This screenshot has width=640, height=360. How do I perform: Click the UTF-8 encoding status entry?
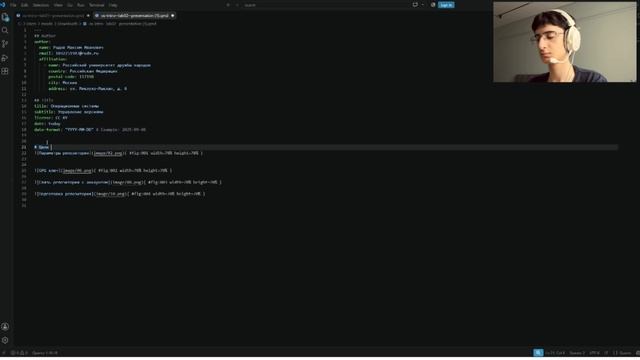pyautogui.click(x=594, y=353)
